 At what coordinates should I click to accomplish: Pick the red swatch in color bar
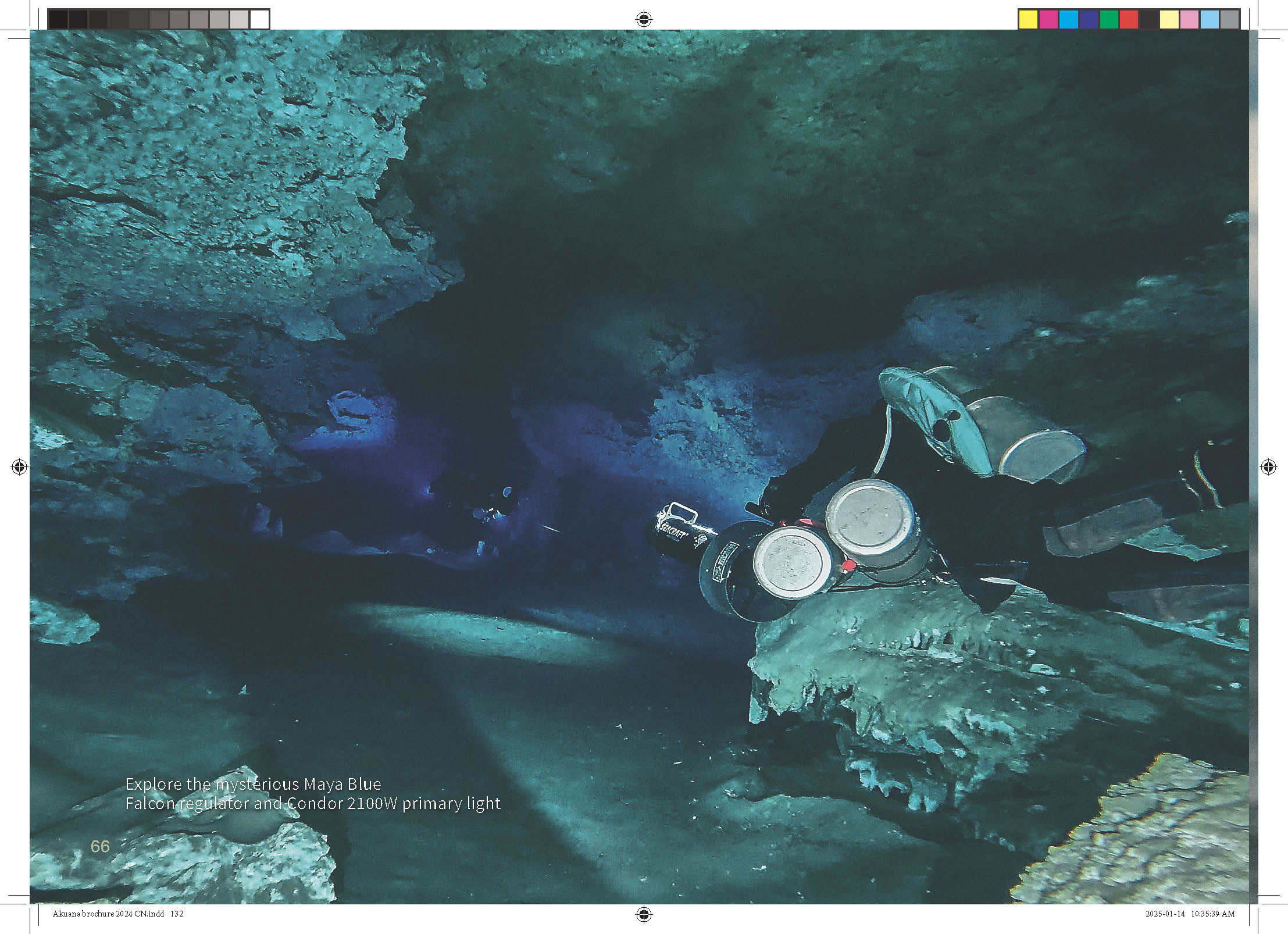1129,19
